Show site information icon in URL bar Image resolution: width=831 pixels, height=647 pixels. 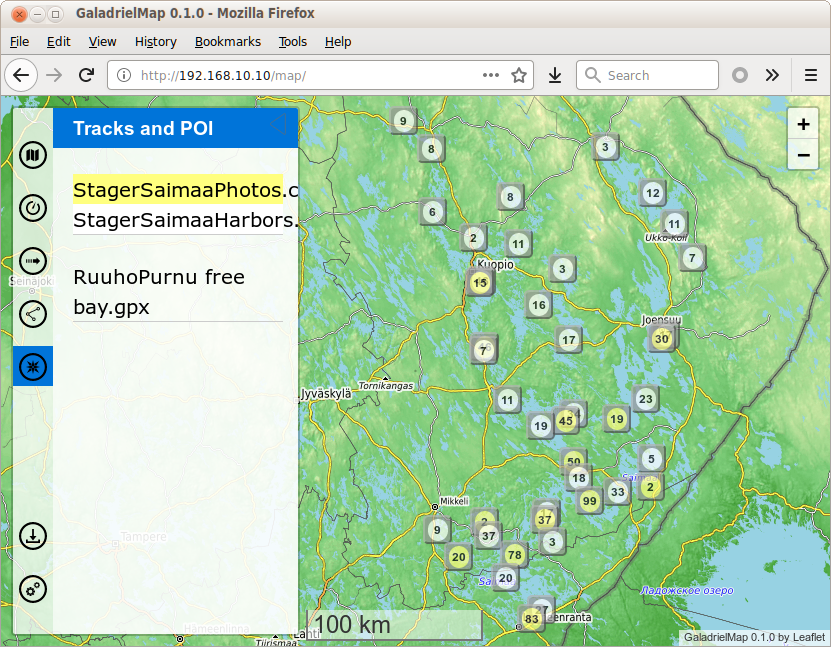(x=123, y=75)
